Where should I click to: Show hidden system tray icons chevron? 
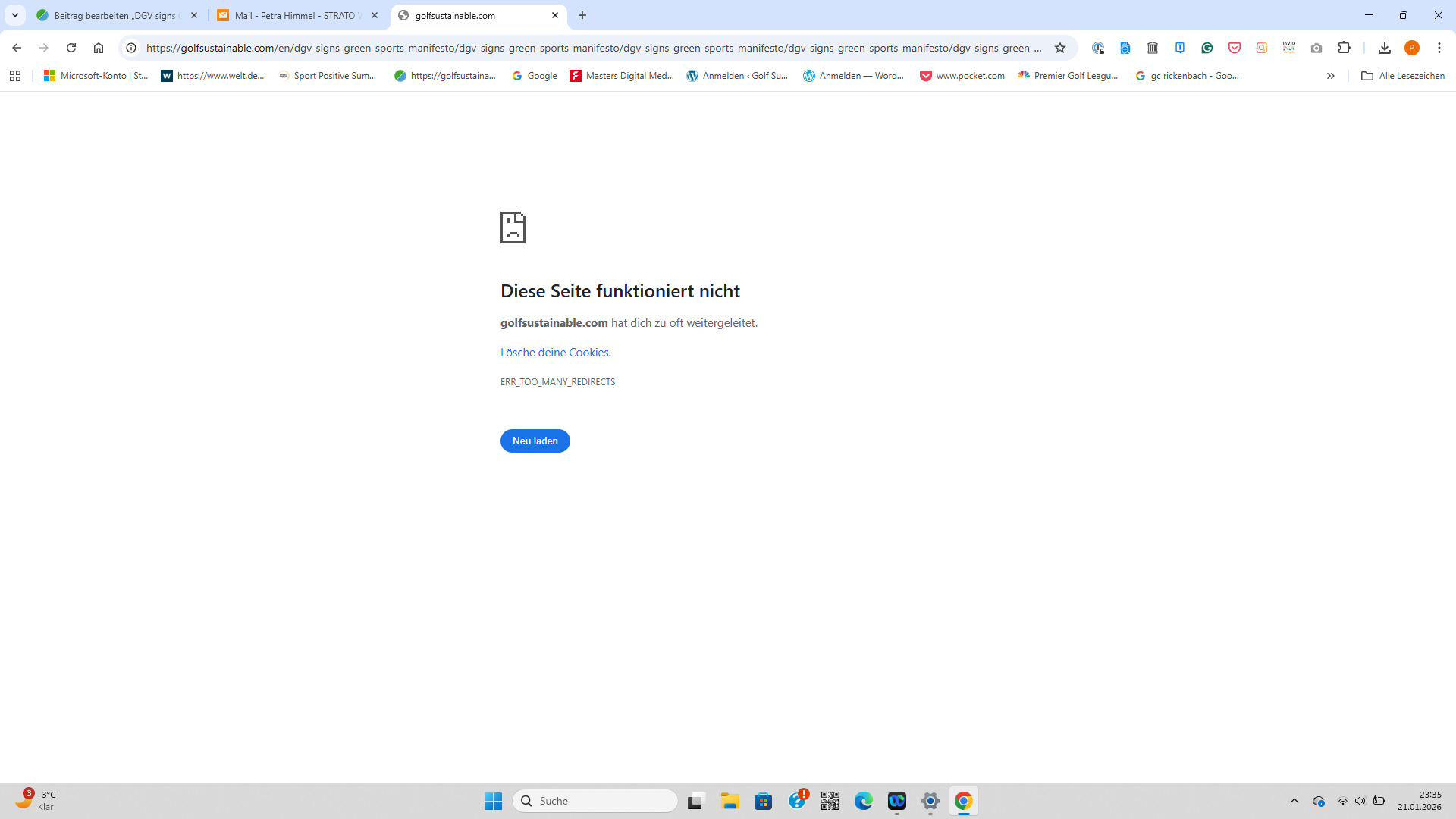(x=1294, y=801)
